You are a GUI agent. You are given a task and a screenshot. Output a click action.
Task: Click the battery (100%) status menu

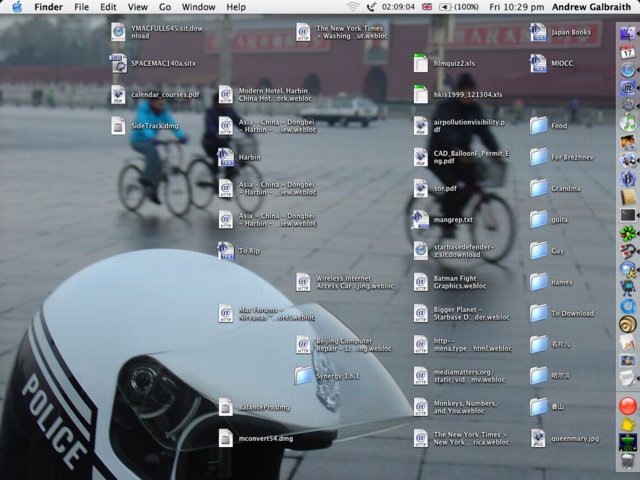(459, 7)
